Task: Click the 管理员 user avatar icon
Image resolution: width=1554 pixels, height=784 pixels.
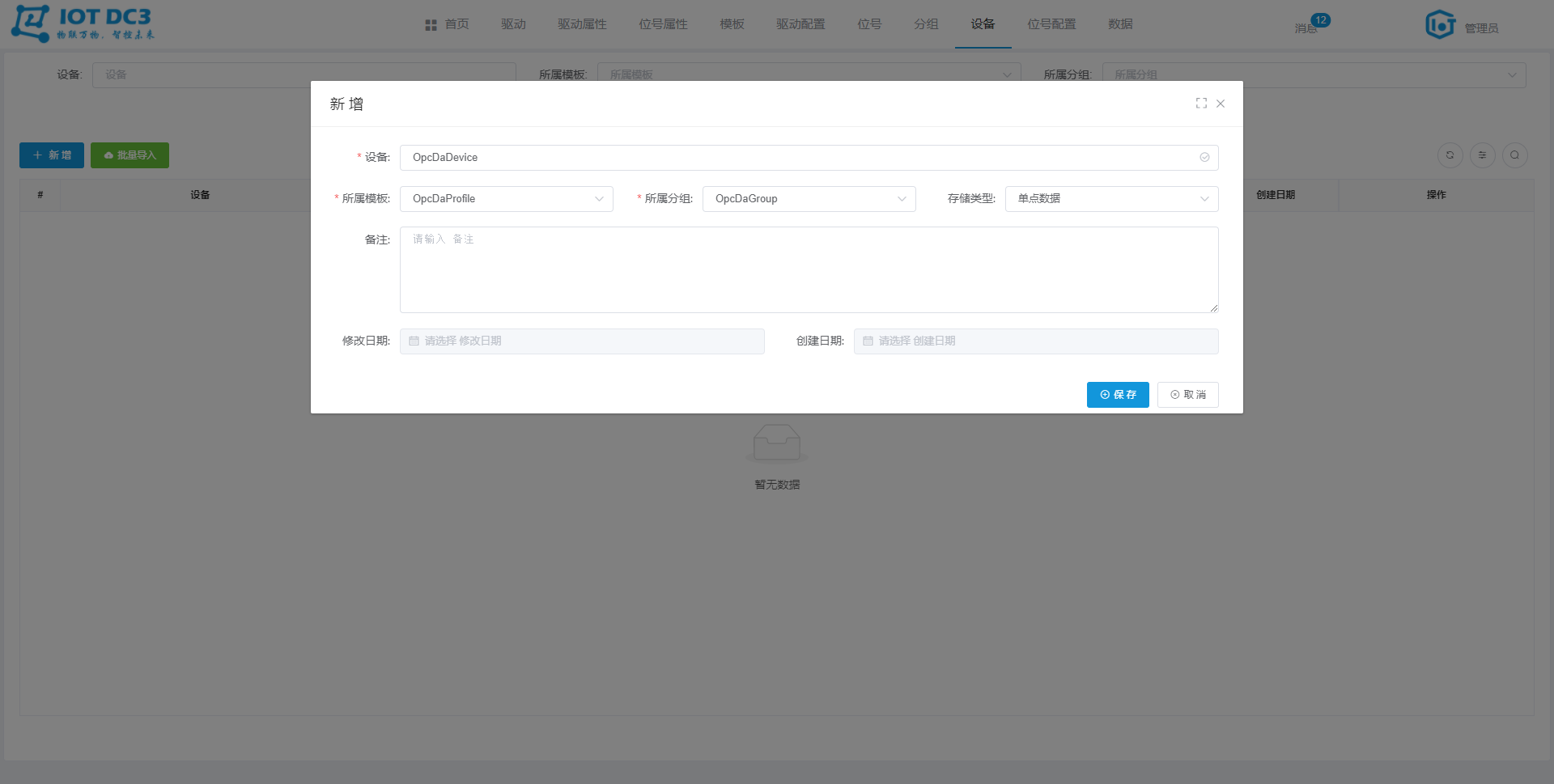Action: click(1440, 24)
